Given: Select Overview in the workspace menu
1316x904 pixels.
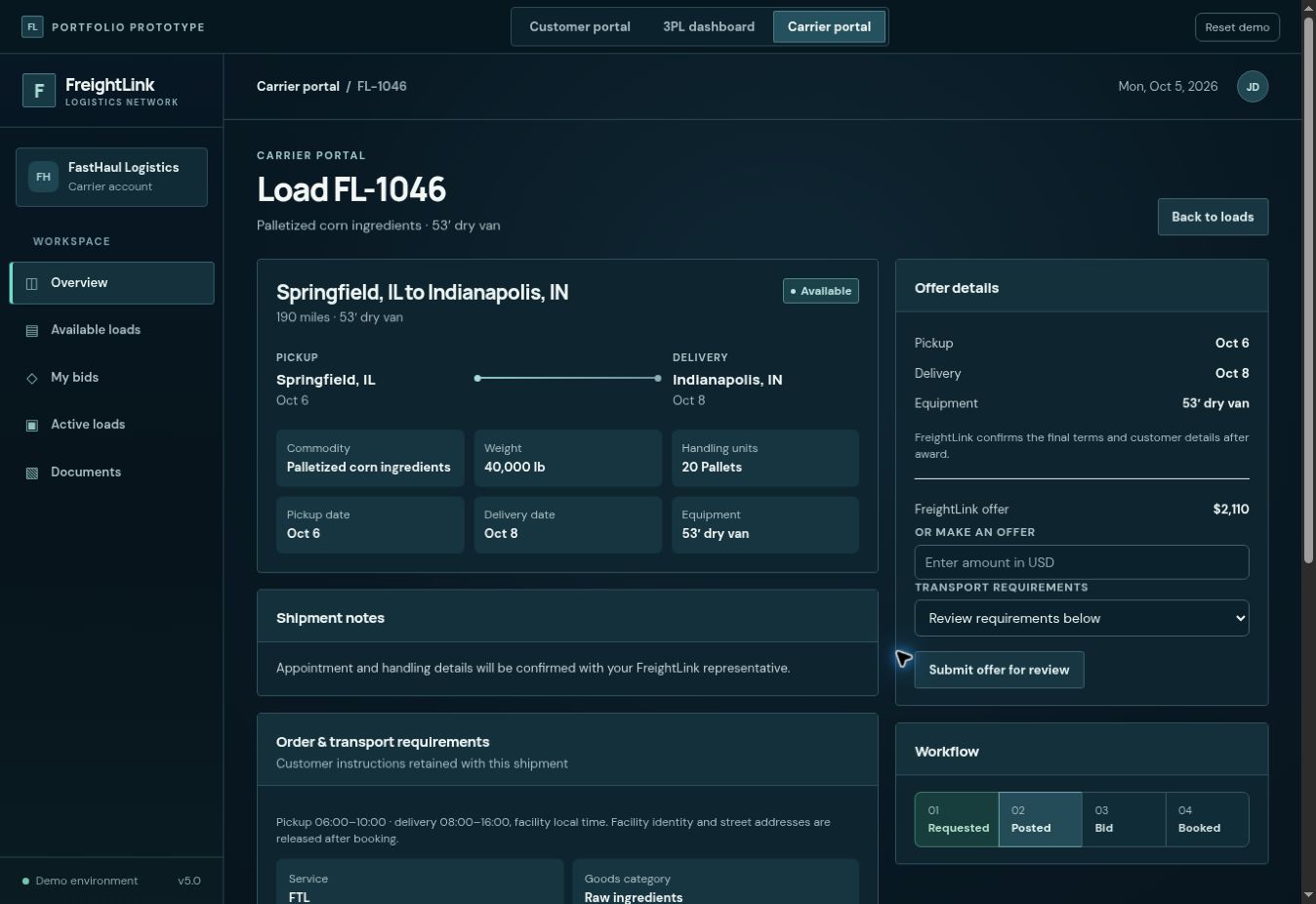Looking at the screenshot, I should point(112,283).
